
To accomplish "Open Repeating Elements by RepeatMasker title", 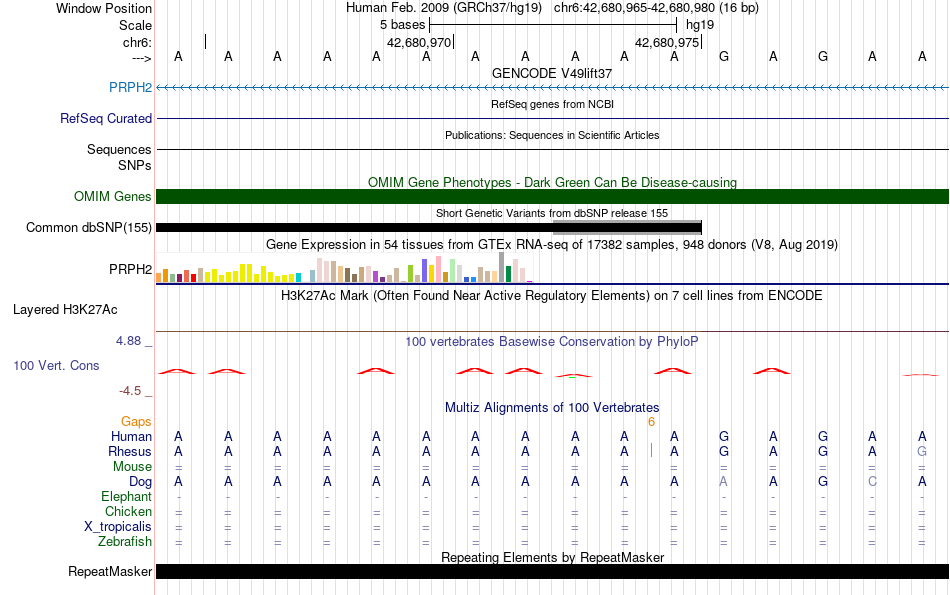I will 552,557.
